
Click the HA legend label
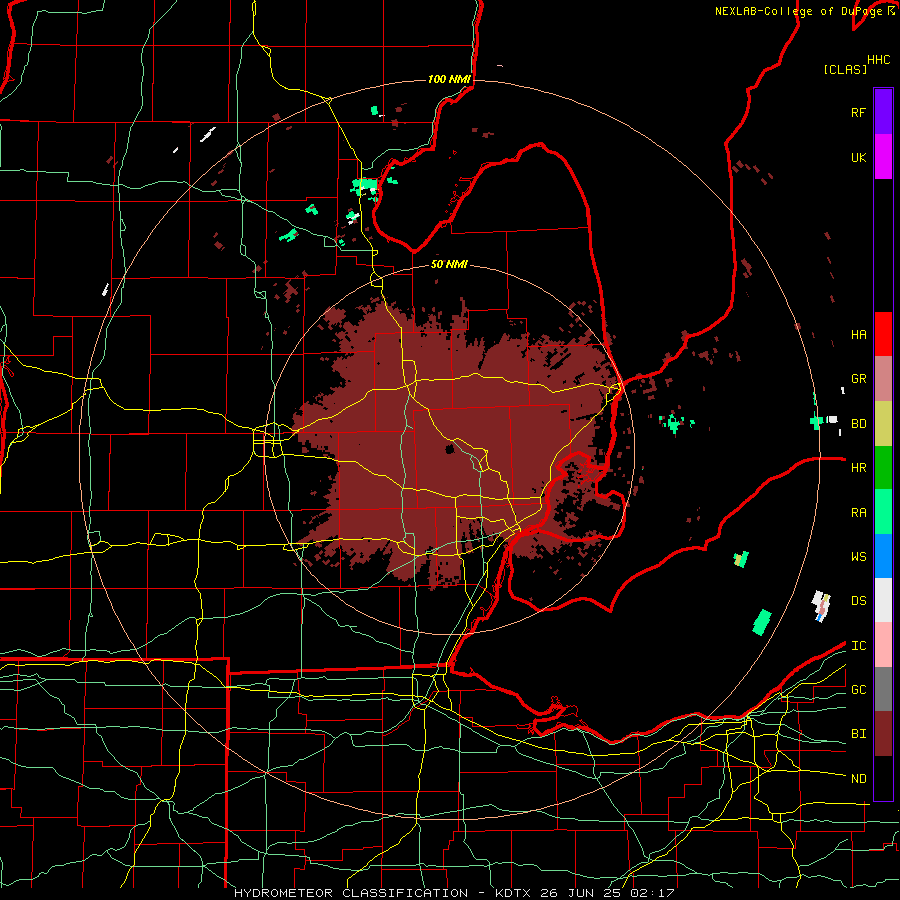(x=859, y=335)
